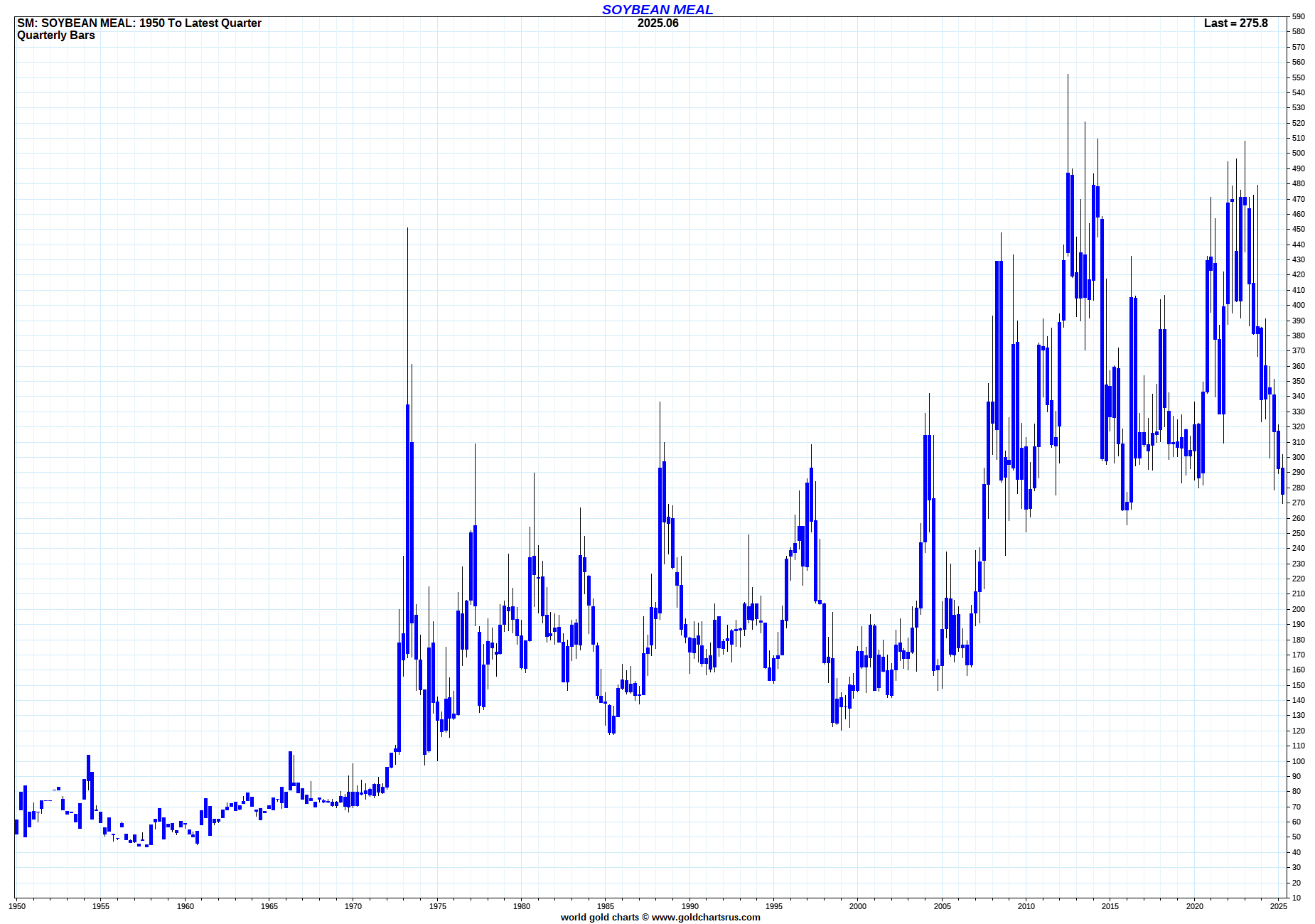
Task: Click the 1960 x-axis year label
Action: [x=186, y=906]
